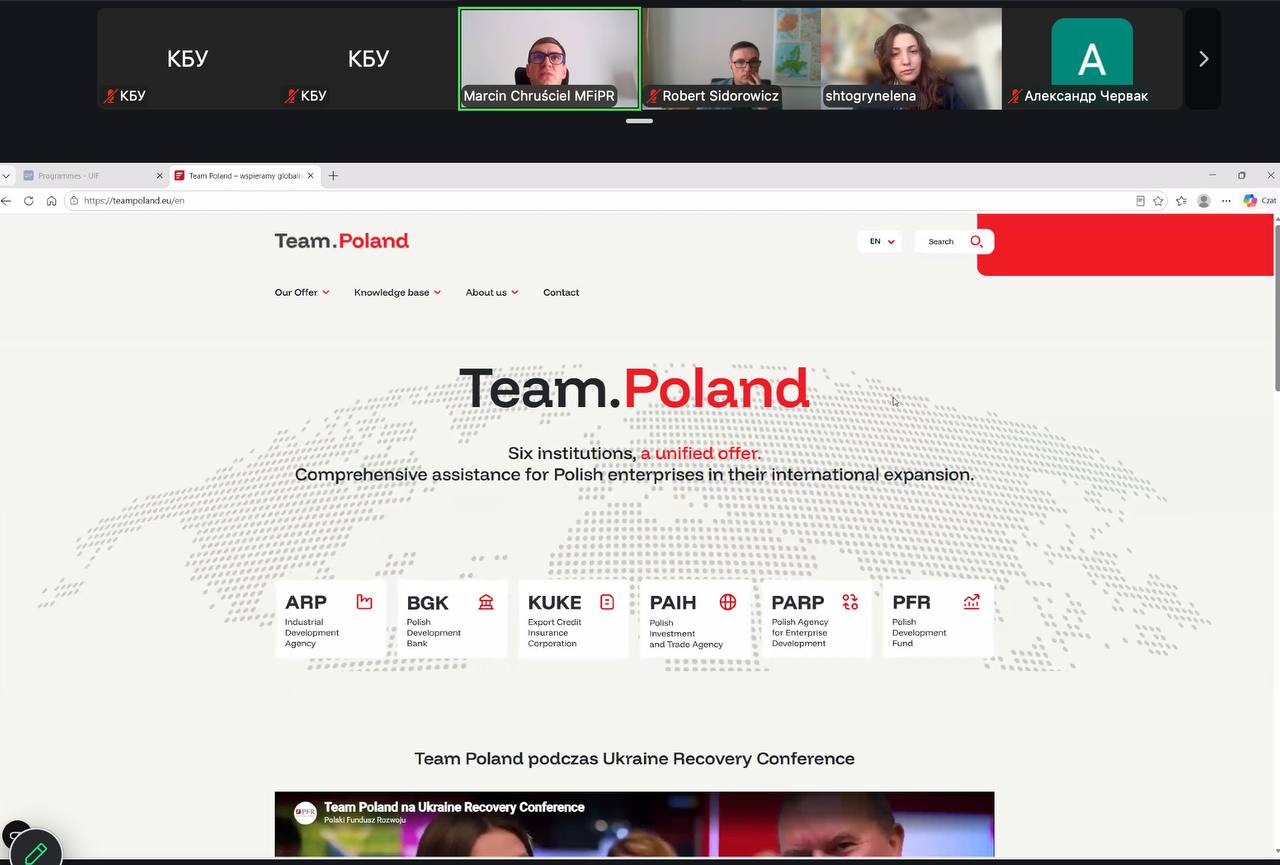This screenshot has height=865, width=1280.
Task: Select the Team Poland browser tab
Action: tap(244, 175)
